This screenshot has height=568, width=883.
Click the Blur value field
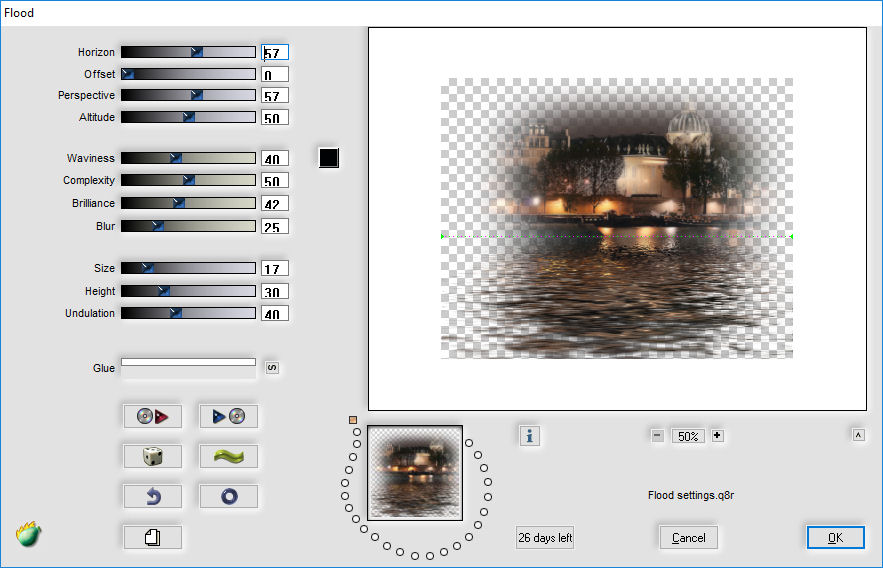click(275, 226)
